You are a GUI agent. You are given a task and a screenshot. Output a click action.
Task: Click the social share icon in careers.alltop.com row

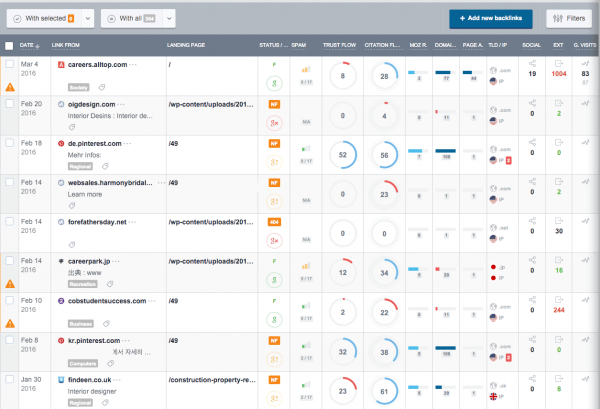click(x=532, y=63)
